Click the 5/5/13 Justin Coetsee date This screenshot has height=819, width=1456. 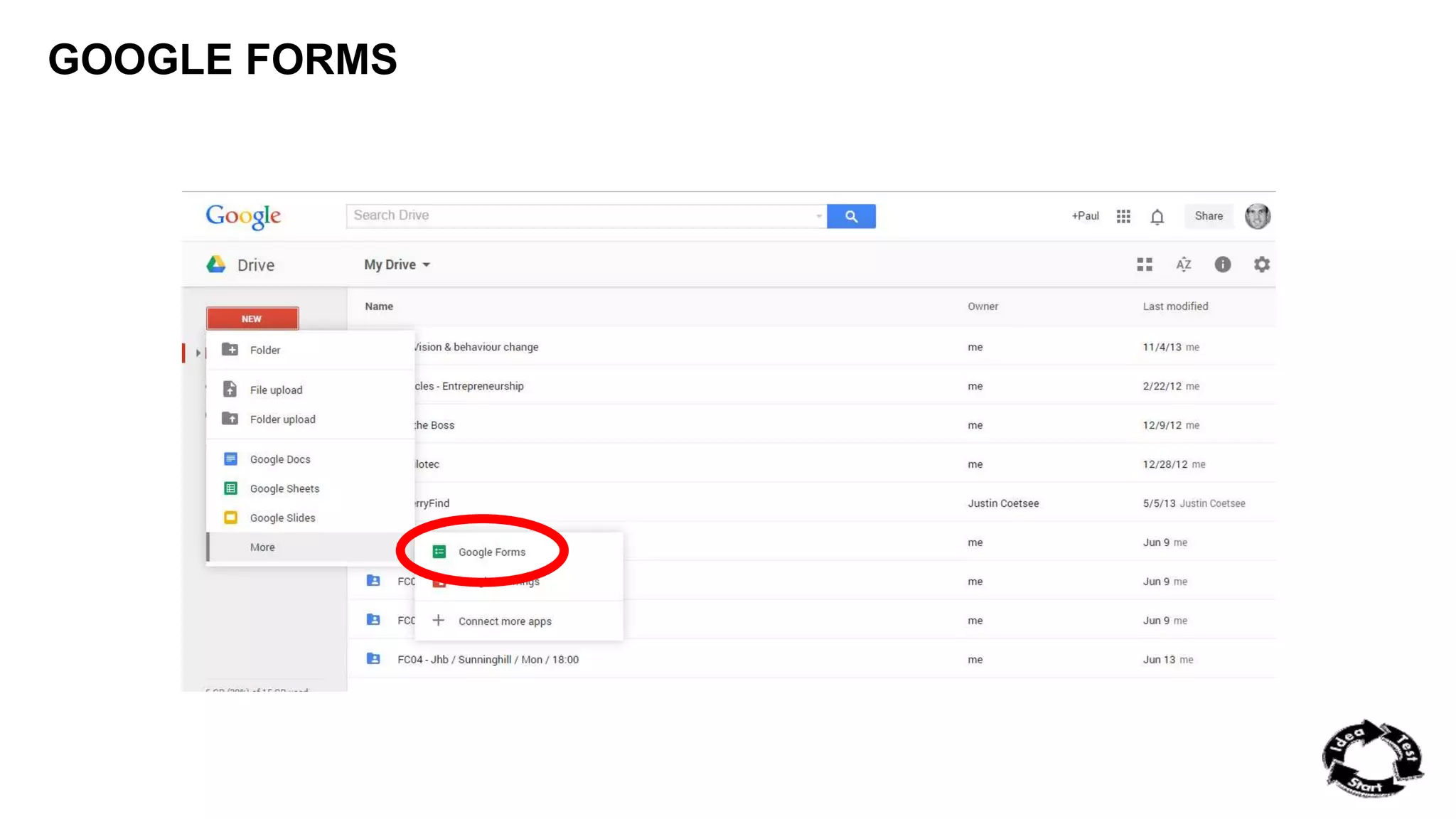tap(1194, 503)
